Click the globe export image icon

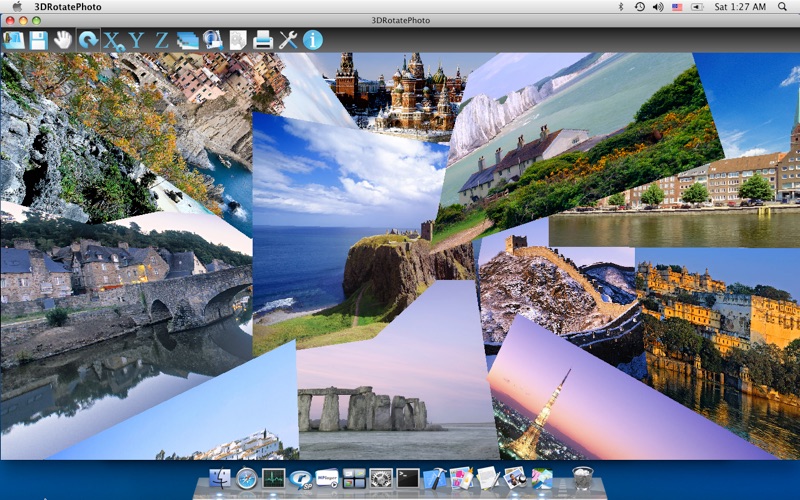click(212, 40)
